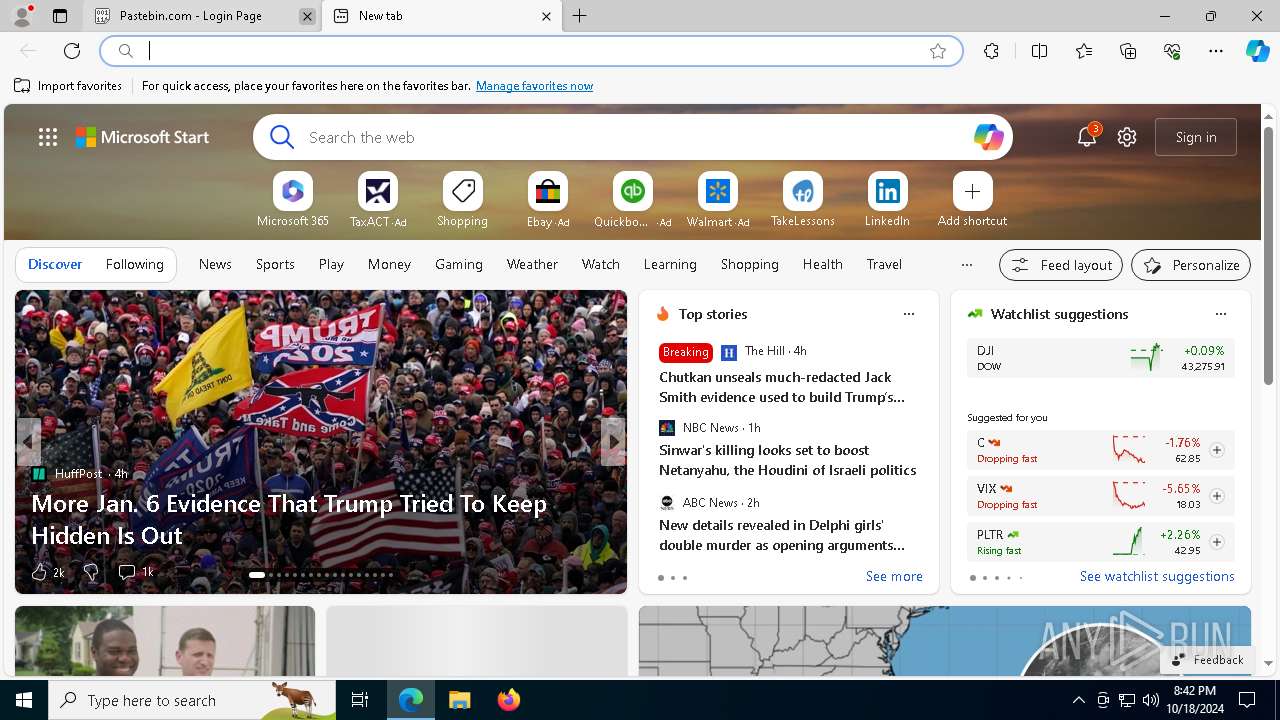Open Personalize feed button

[1191, 265]
